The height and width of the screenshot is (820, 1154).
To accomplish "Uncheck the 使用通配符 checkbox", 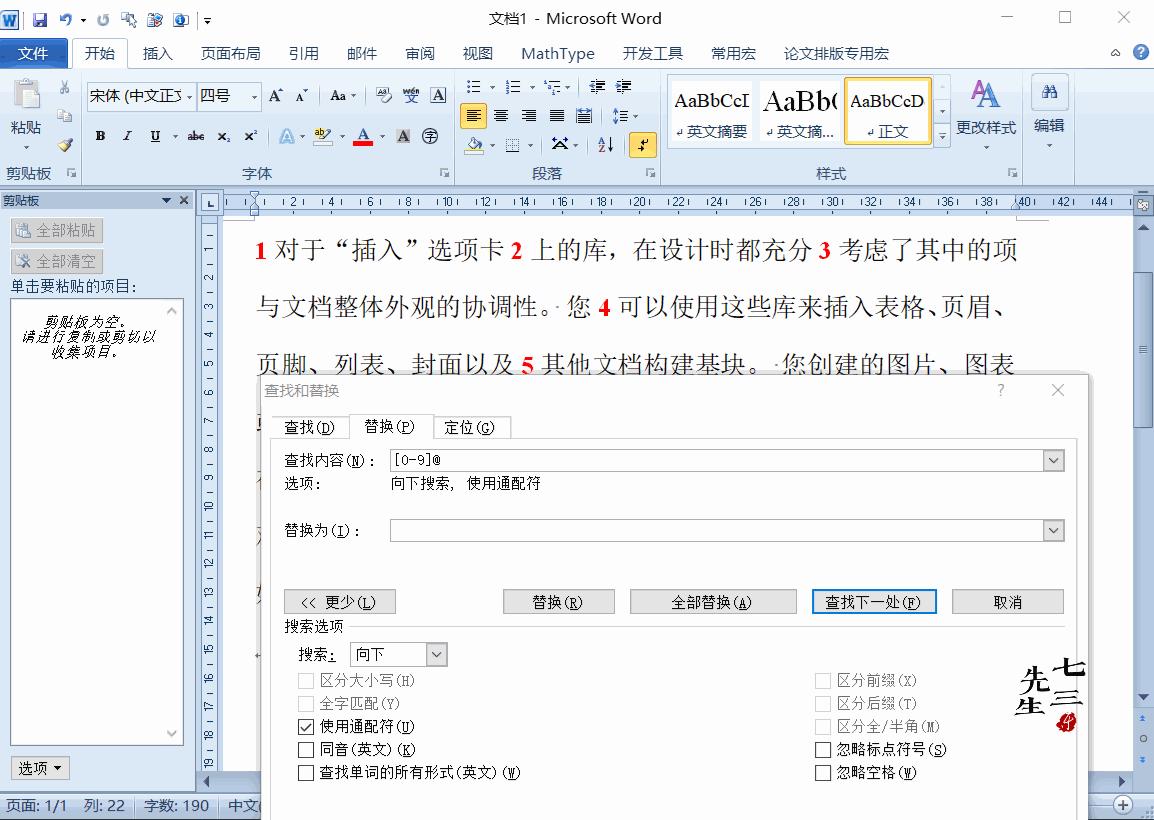I will [306, 726].
